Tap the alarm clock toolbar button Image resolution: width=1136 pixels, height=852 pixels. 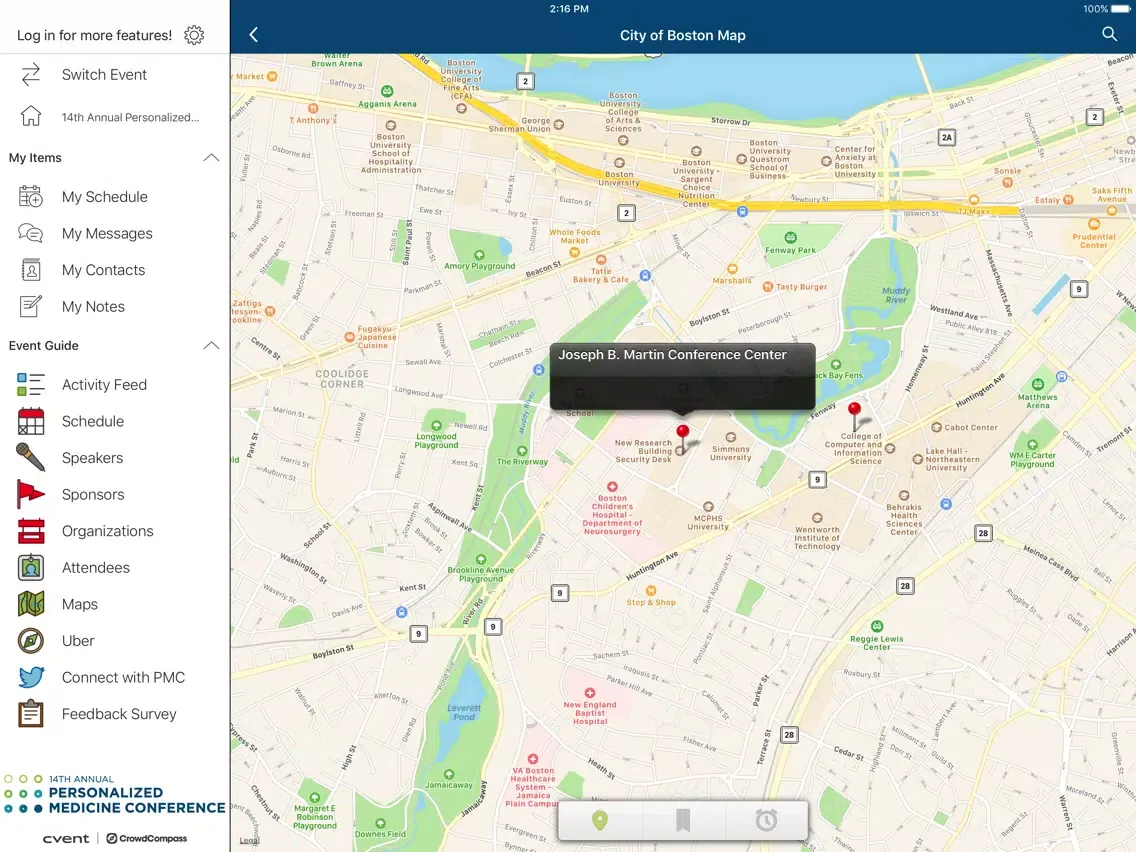point(766,820)
